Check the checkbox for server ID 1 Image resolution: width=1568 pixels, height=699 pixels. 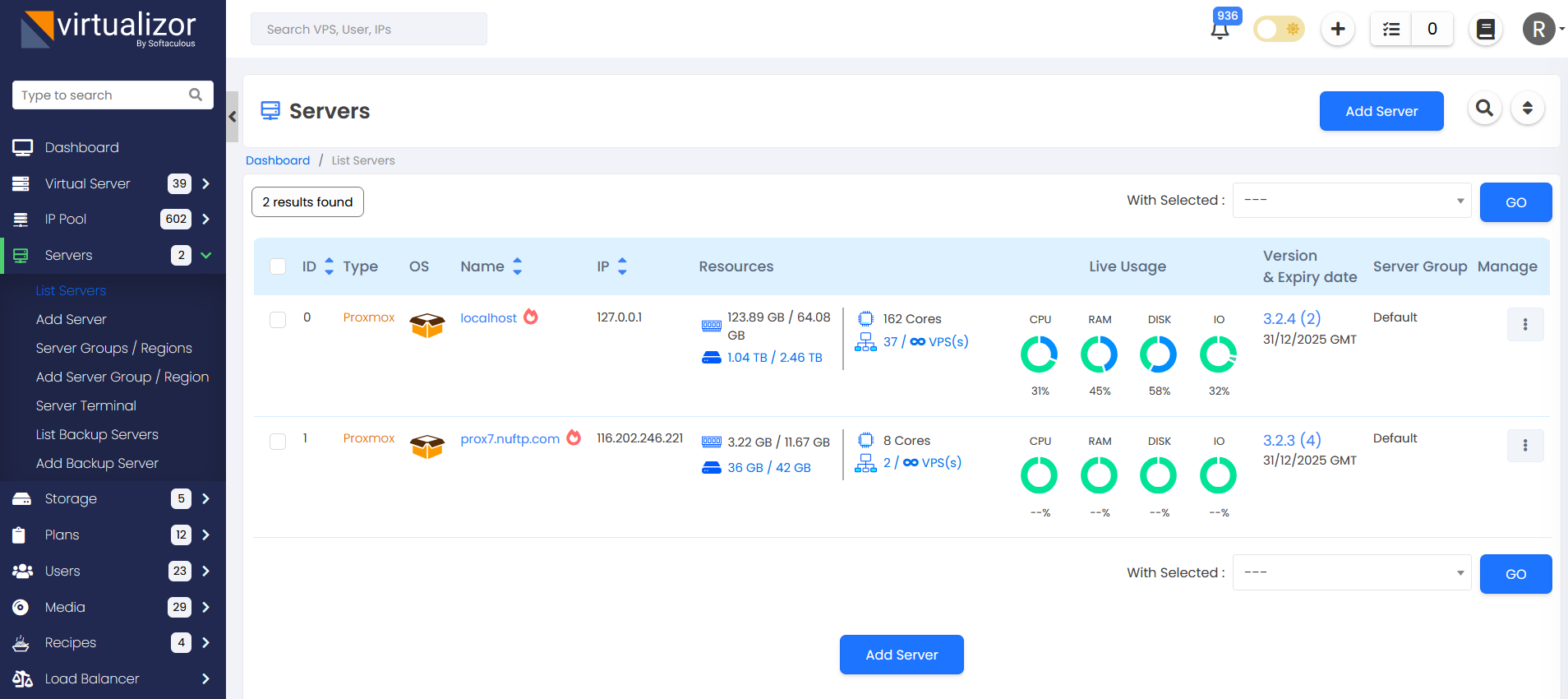[x=278, y=442]
